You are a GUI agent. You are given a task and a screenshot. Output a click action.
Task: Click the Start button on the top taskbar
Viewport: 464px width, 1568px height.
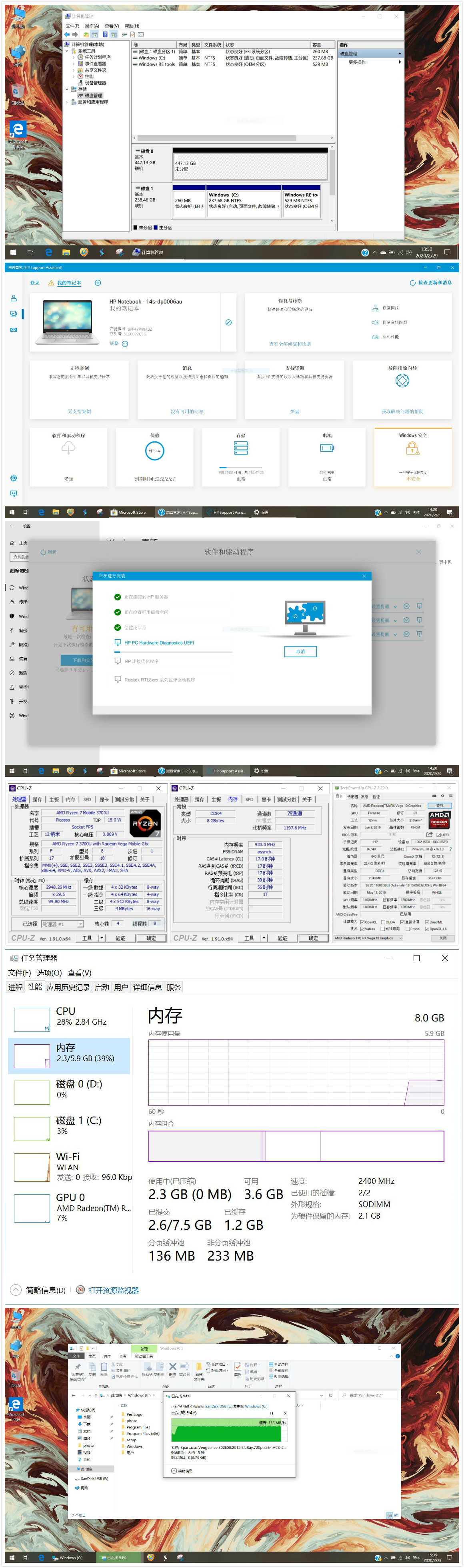click(x=13, y=252)
